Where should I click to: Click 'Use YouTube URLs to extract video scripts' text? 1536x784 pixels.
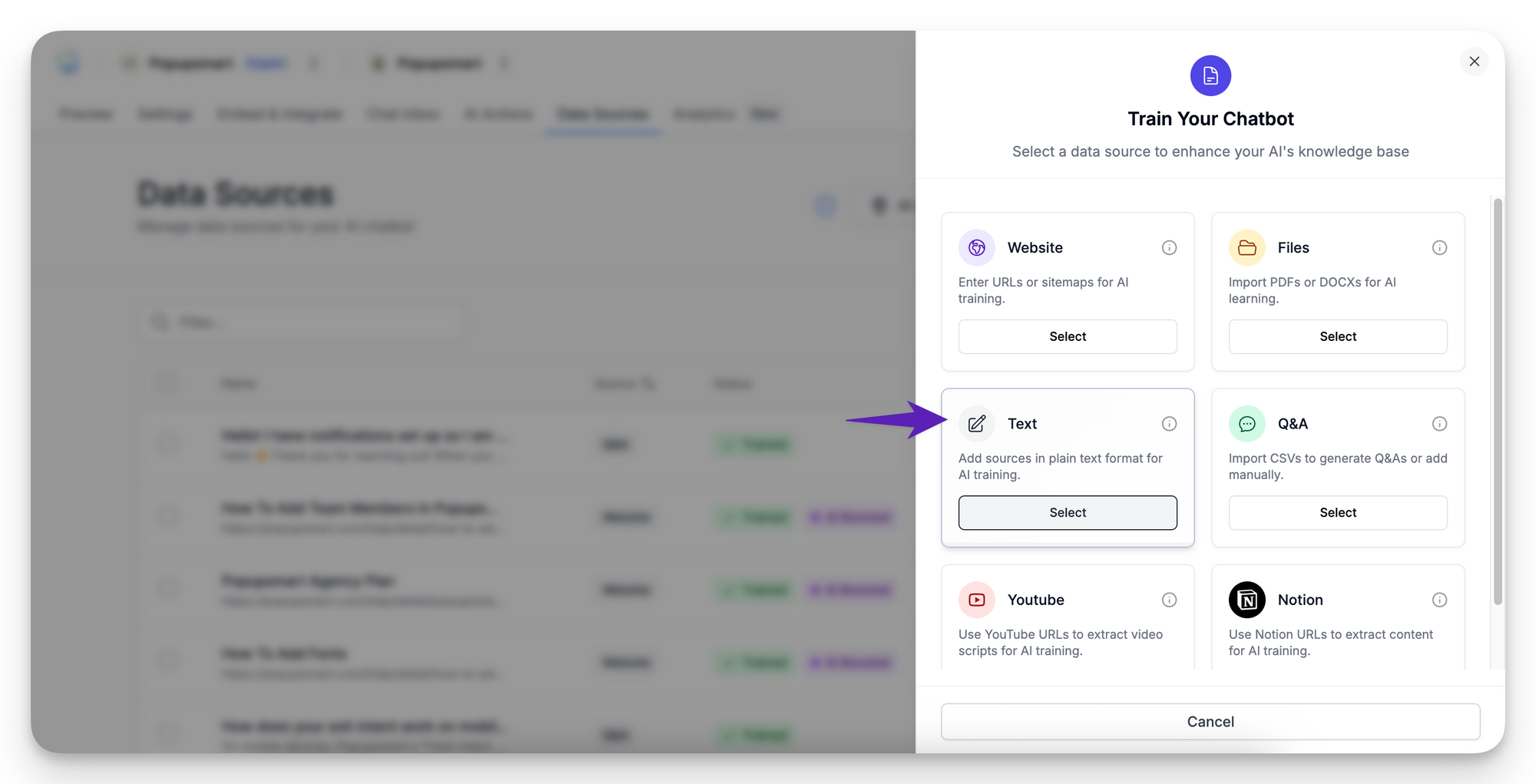[1061, 642]
